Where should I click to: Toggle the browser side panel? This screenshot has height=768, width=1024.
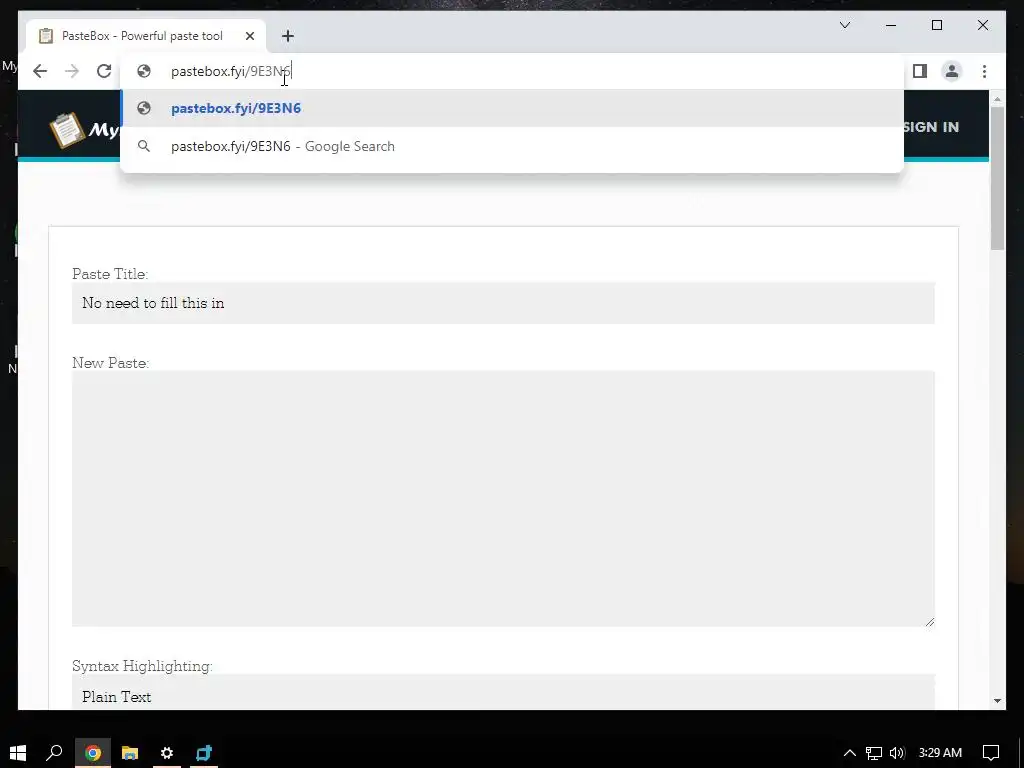pyautogui.click(x=920, y=71)
